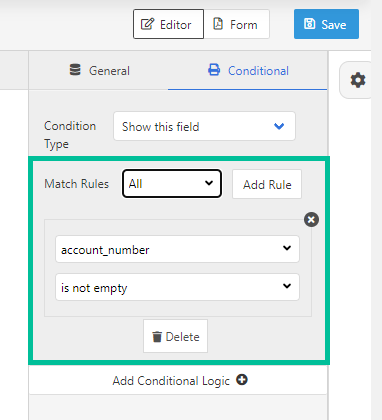Switch to Form view
This screenshot has width=382, height=420.
[x=237, y=24]
